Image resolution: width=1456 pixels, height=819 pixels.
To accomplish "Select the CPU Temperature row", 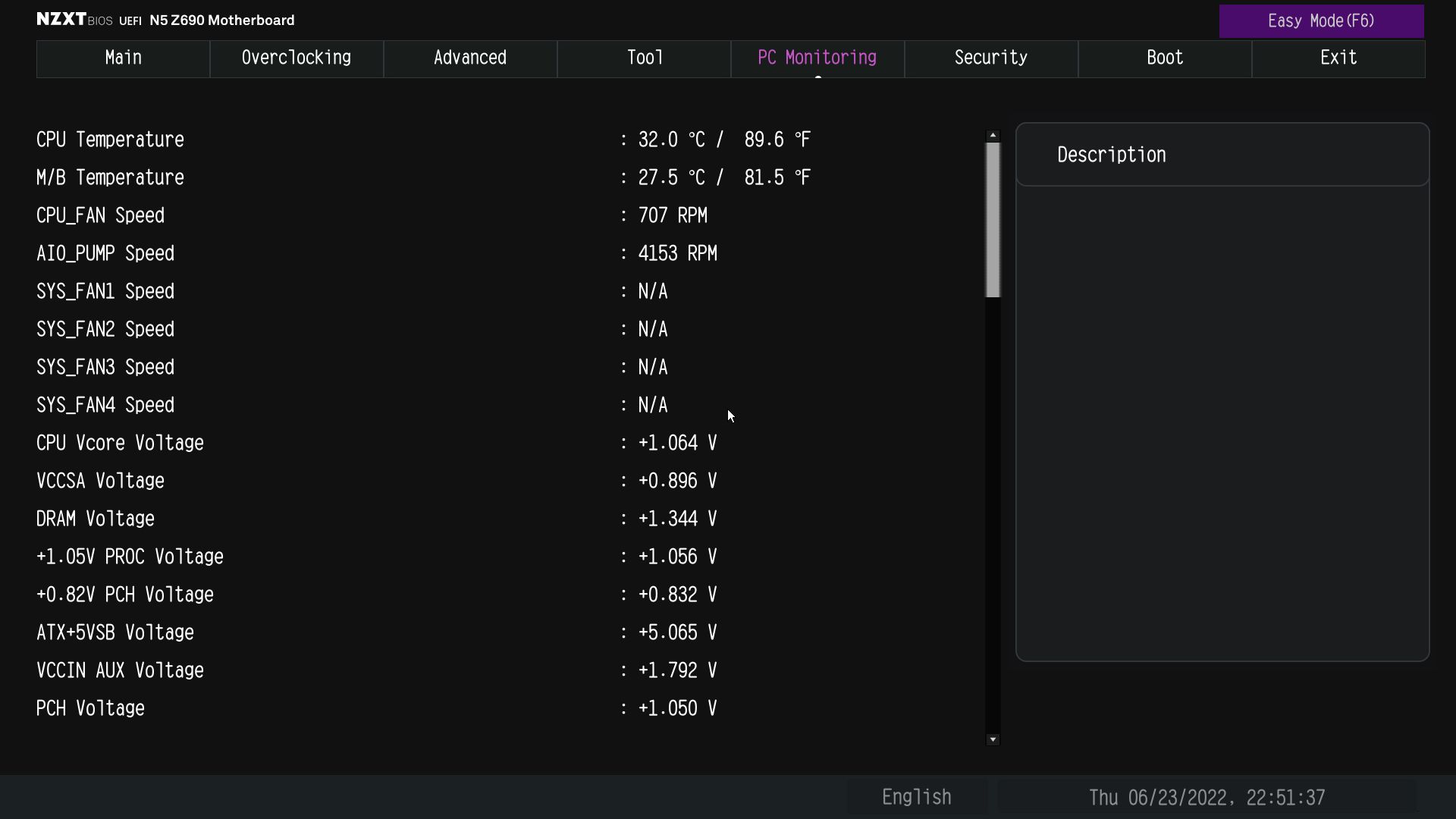I will (x=111, y=140).
